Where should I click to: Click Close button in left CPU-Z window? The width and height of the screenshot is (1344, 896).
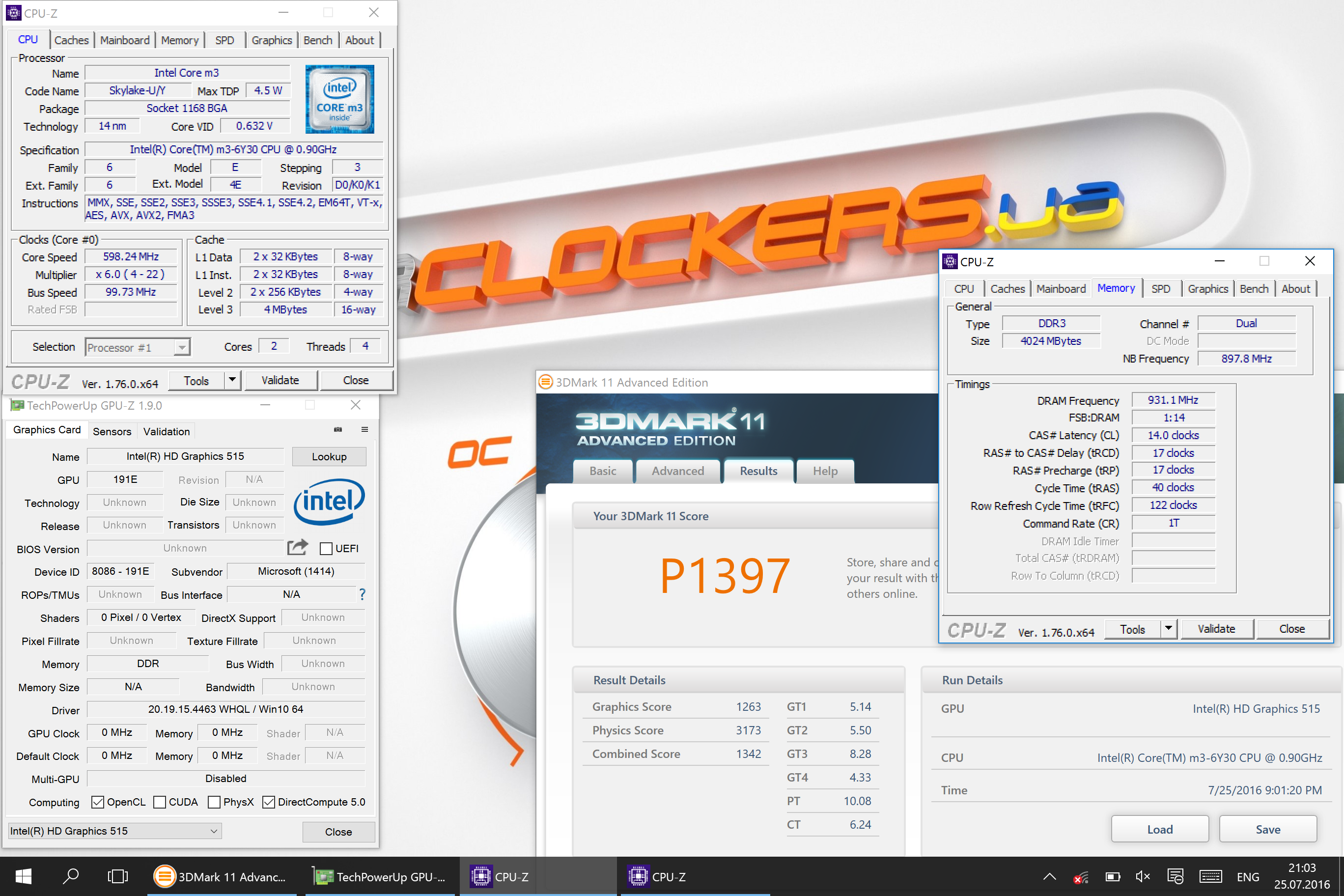[x=356, y=380]
